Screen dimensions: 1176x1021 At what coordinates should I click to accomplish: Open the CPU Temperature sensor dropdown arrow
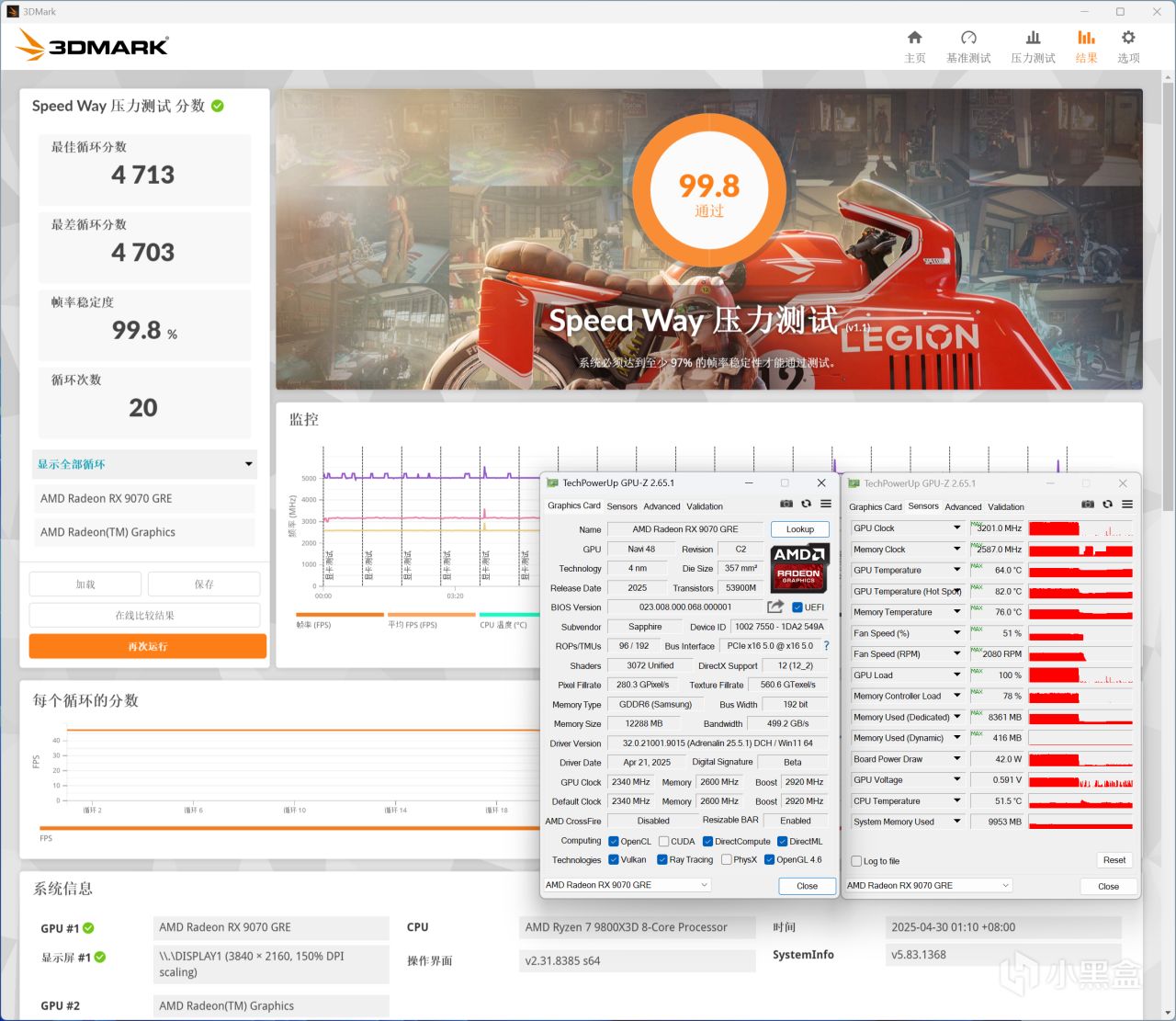(956, 801)
